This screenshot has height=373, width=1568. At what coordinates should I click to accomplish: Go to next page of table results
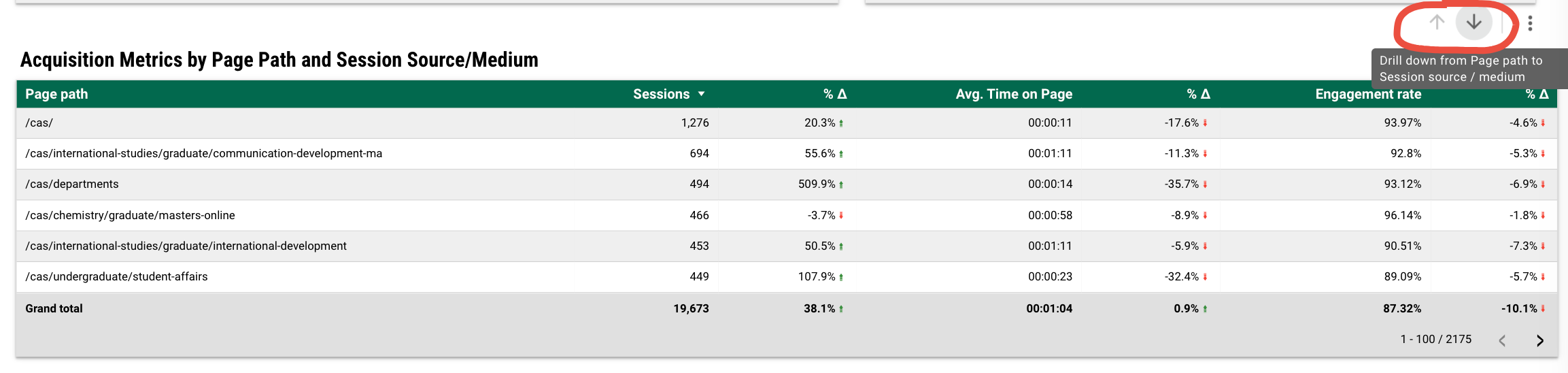[1540, 340]
